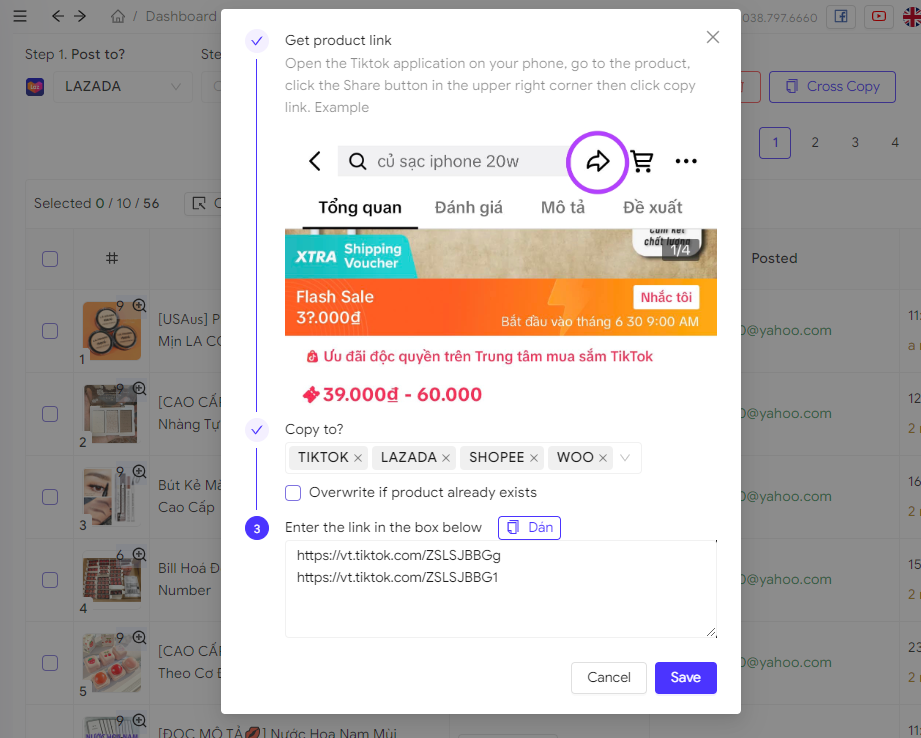This screenshot has height=738, width=921.
Task: Click the Cancel button
Action: pos(609,677)
